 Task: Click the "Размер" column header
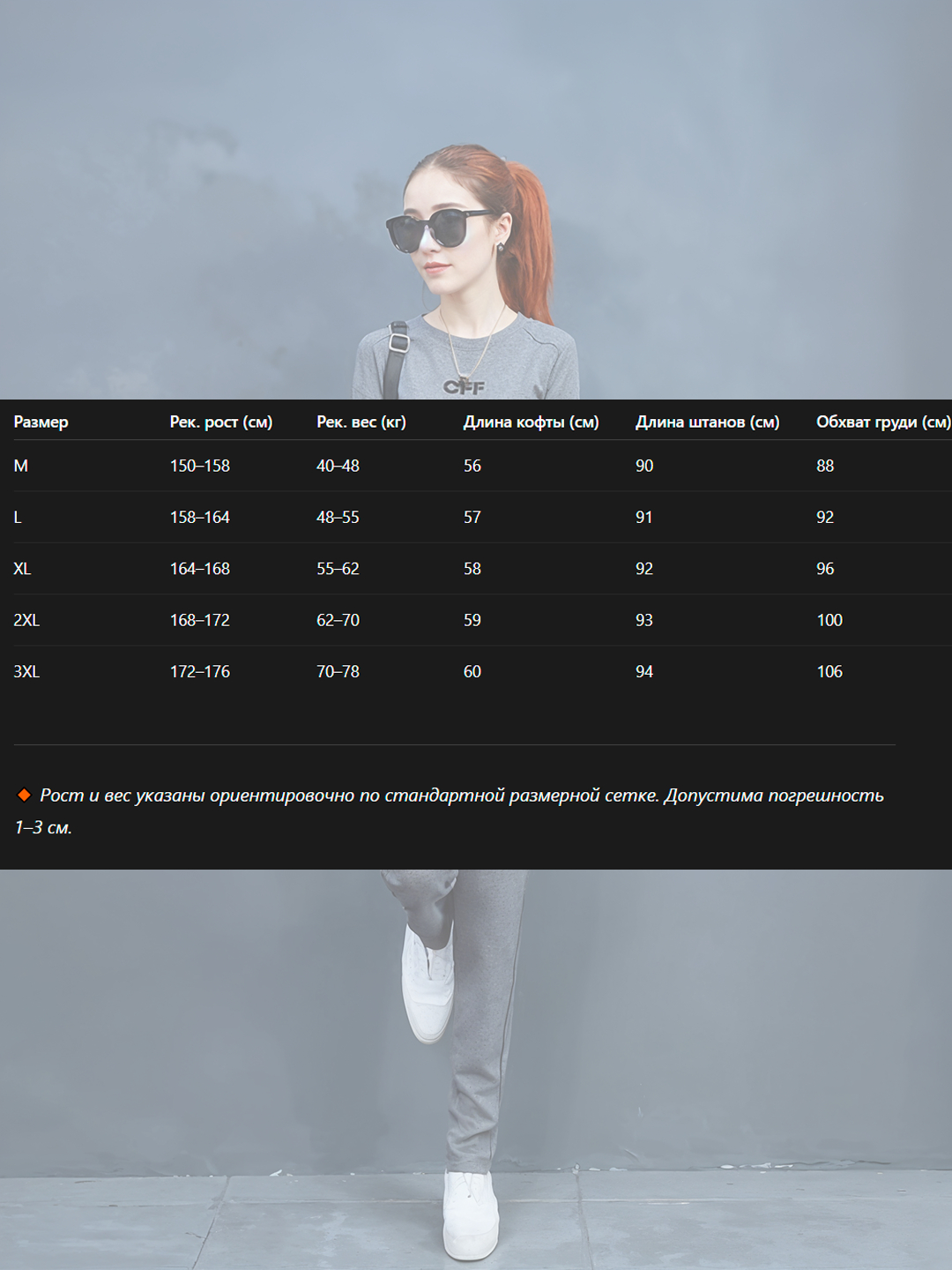point(41,422)
